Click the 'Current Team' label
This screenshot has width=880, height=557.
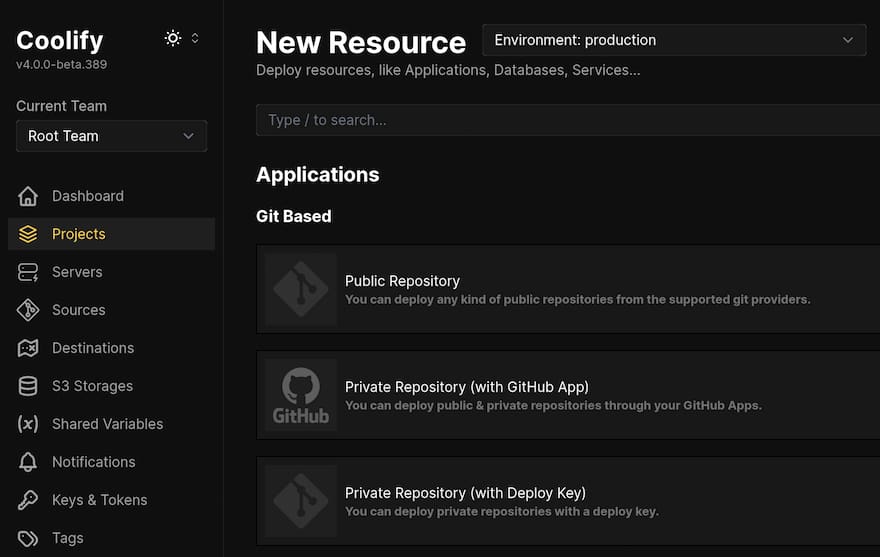pos(62,106)
